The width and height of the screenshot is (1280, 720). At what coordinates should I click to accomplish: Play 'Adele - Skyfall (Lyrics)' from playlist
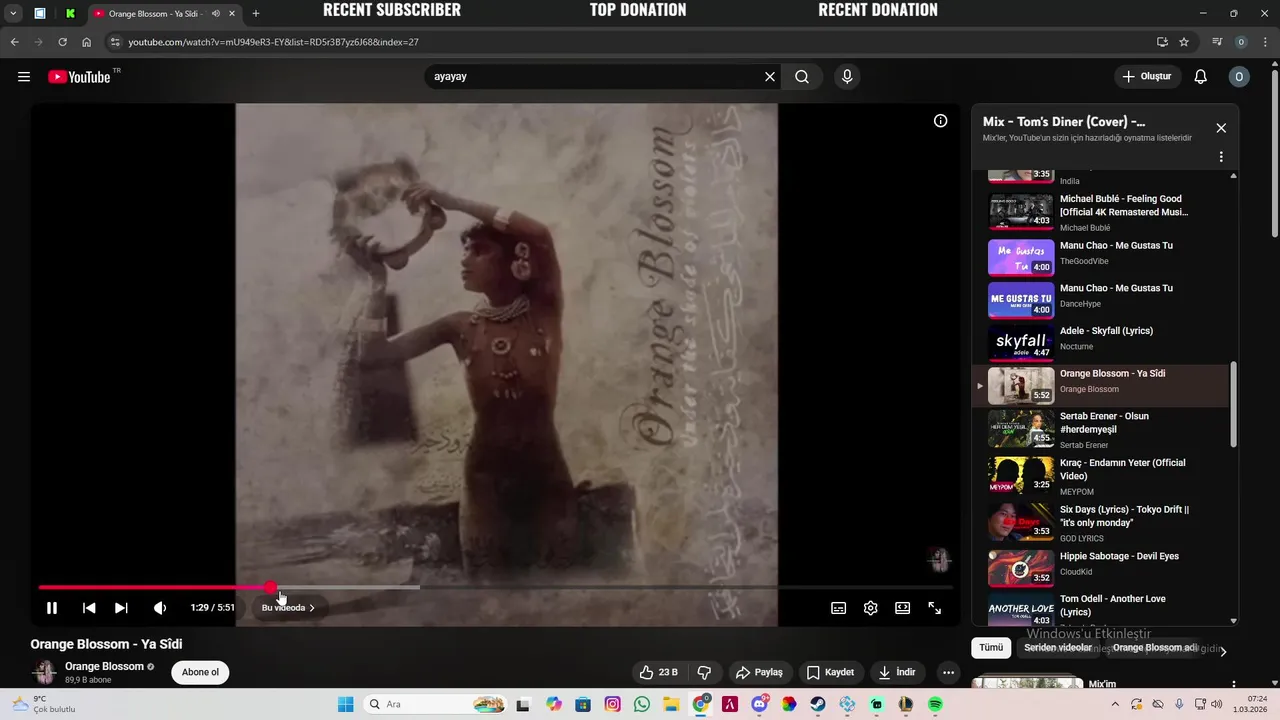coord(1100,343)
